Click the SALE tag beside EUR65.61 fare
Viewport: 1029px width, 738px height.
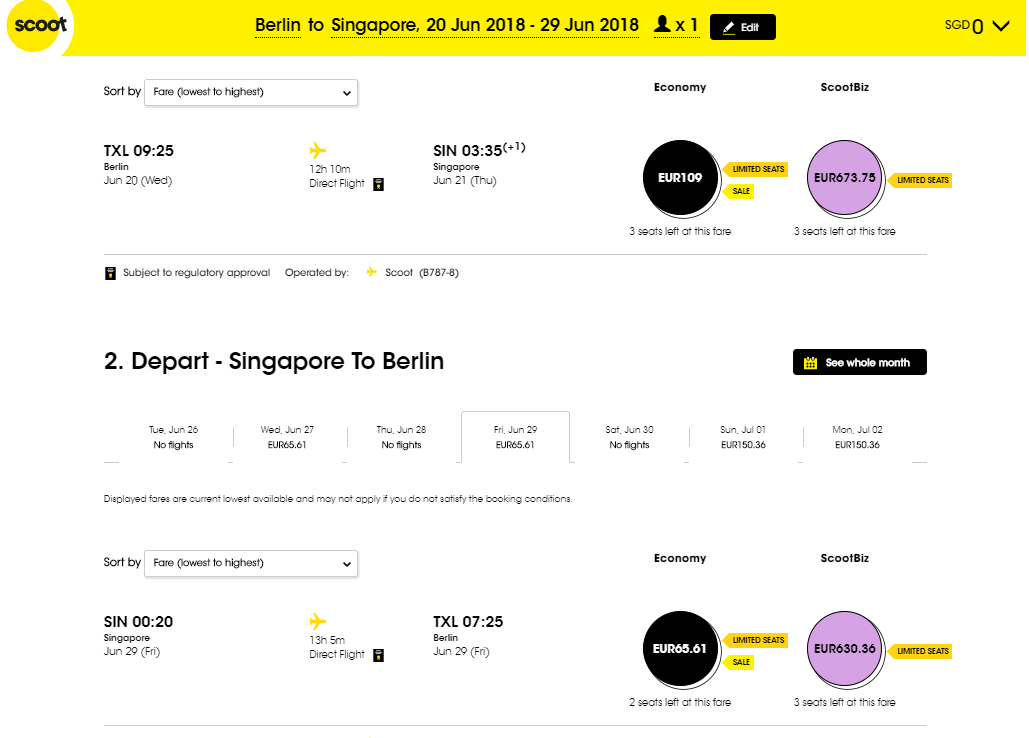pos(739,662)
